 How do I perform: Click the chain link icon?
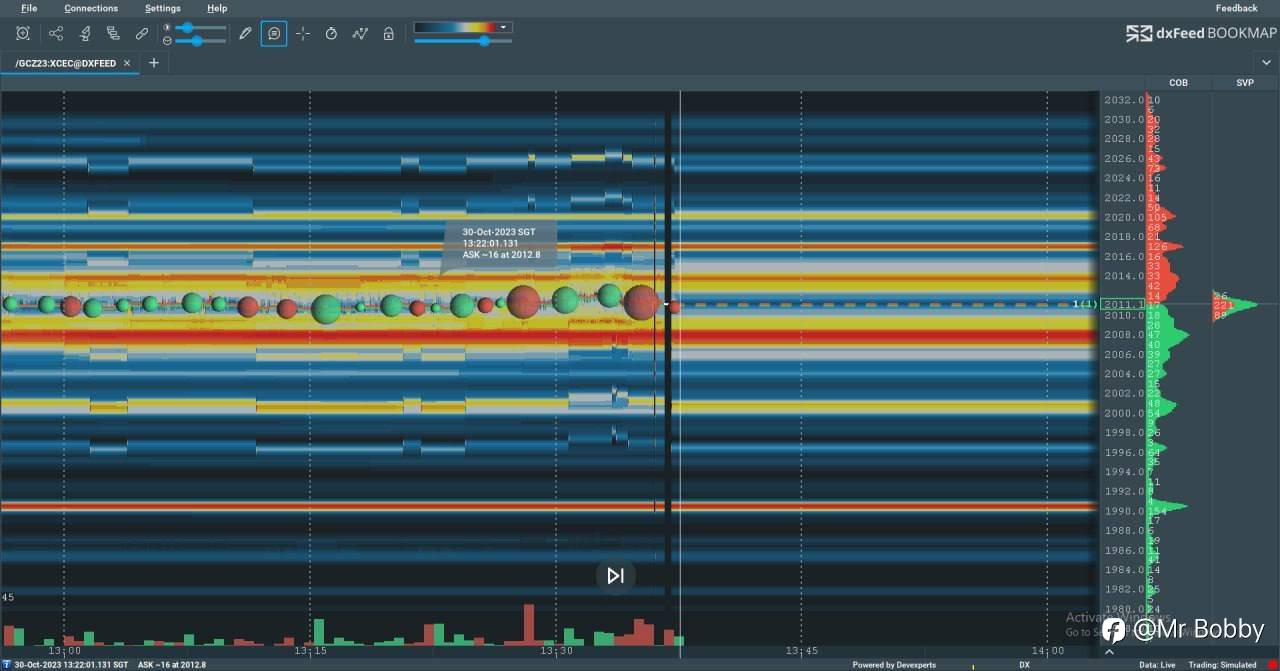142,33
